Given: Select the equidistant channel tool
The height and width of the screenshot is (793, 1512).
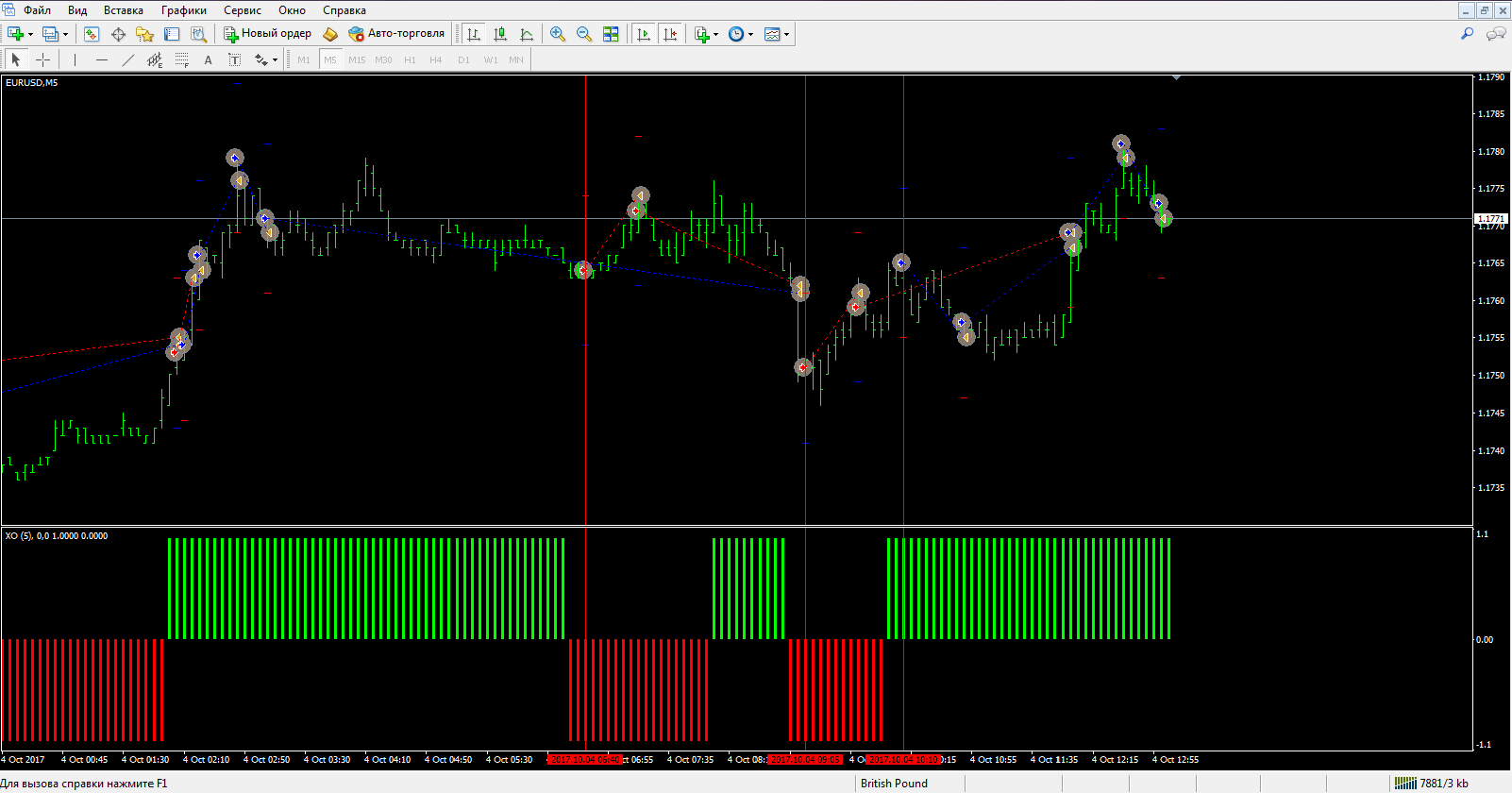Looking at the screenshot, I should [155, 59].
